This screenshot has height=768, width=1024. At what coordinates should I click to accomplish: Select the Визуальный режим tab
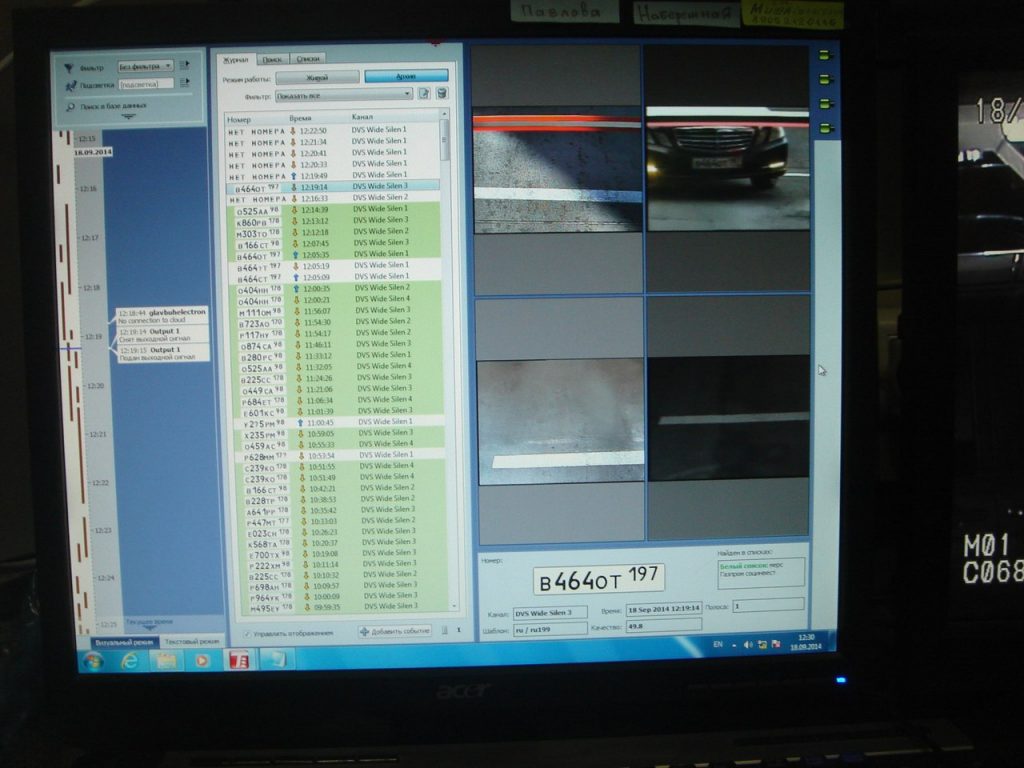pyautogui.click(x=124, y=643)
